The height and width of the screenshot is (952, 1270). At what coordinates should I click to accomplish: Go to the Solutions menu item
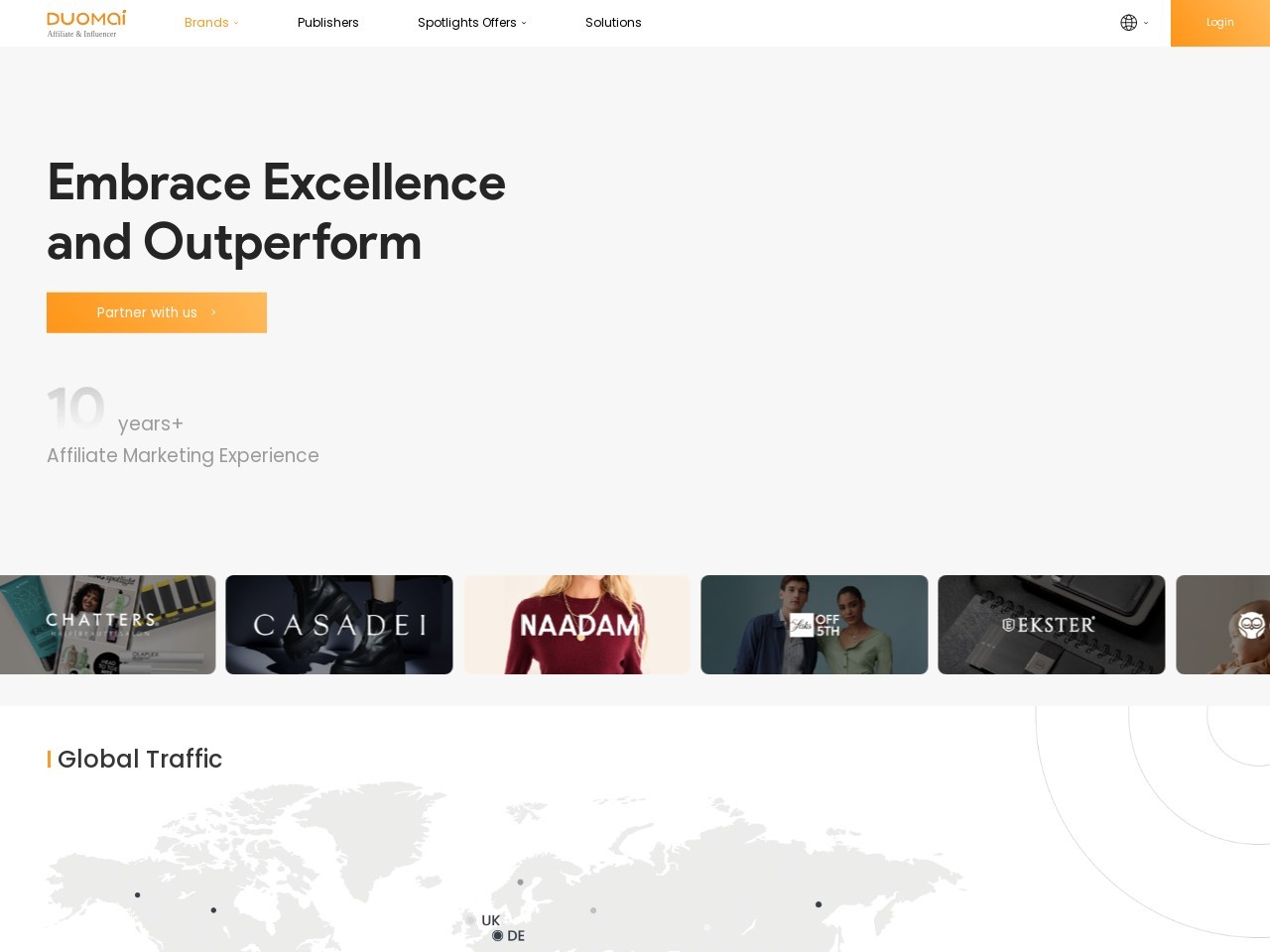pyautogui.click(x=612, y=23)
